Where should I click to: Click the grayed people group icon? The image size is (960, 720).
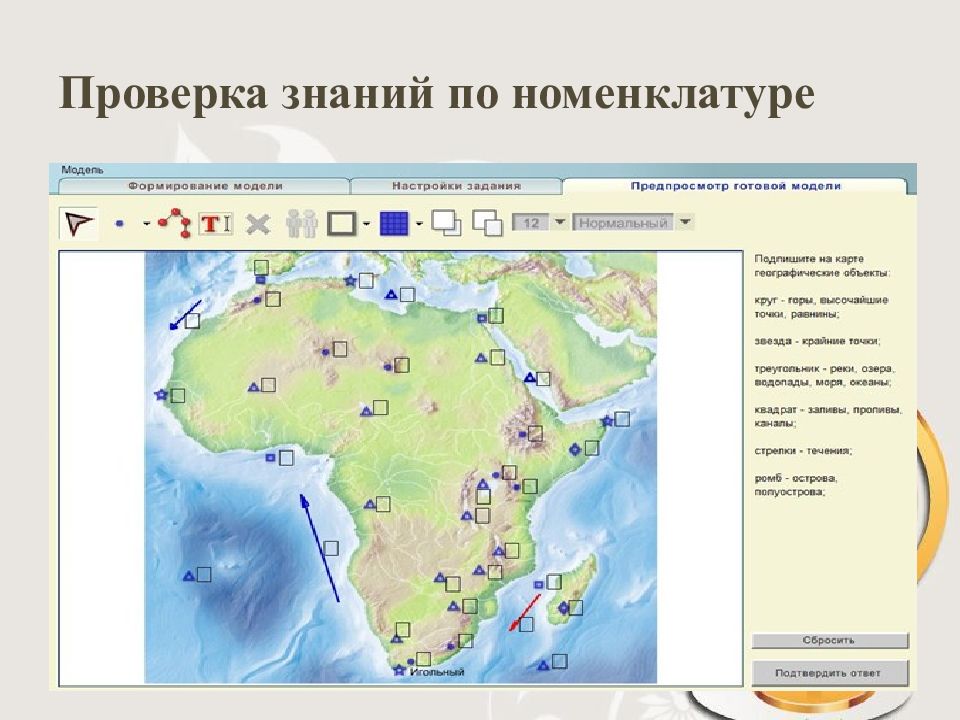coord(301,223)
